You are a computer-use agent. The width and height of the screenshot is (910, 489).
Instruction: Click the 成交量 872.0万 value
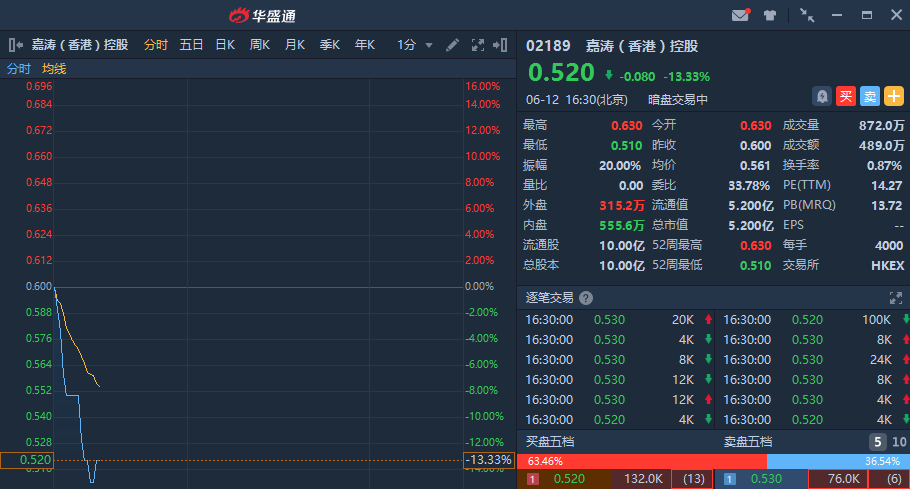point(881,125)
